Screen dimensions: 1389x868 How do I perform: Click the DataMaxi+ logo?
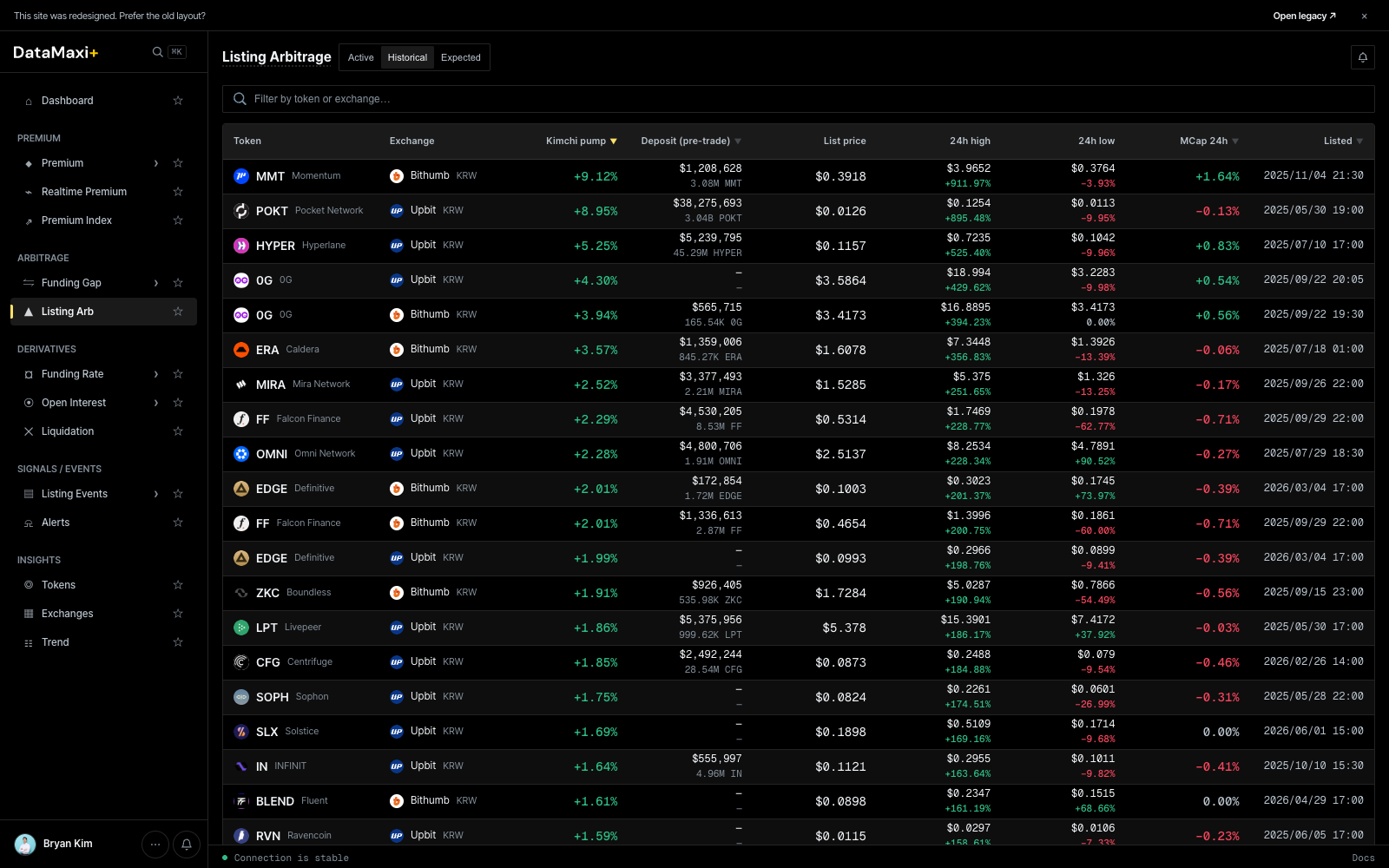(56, 52)
